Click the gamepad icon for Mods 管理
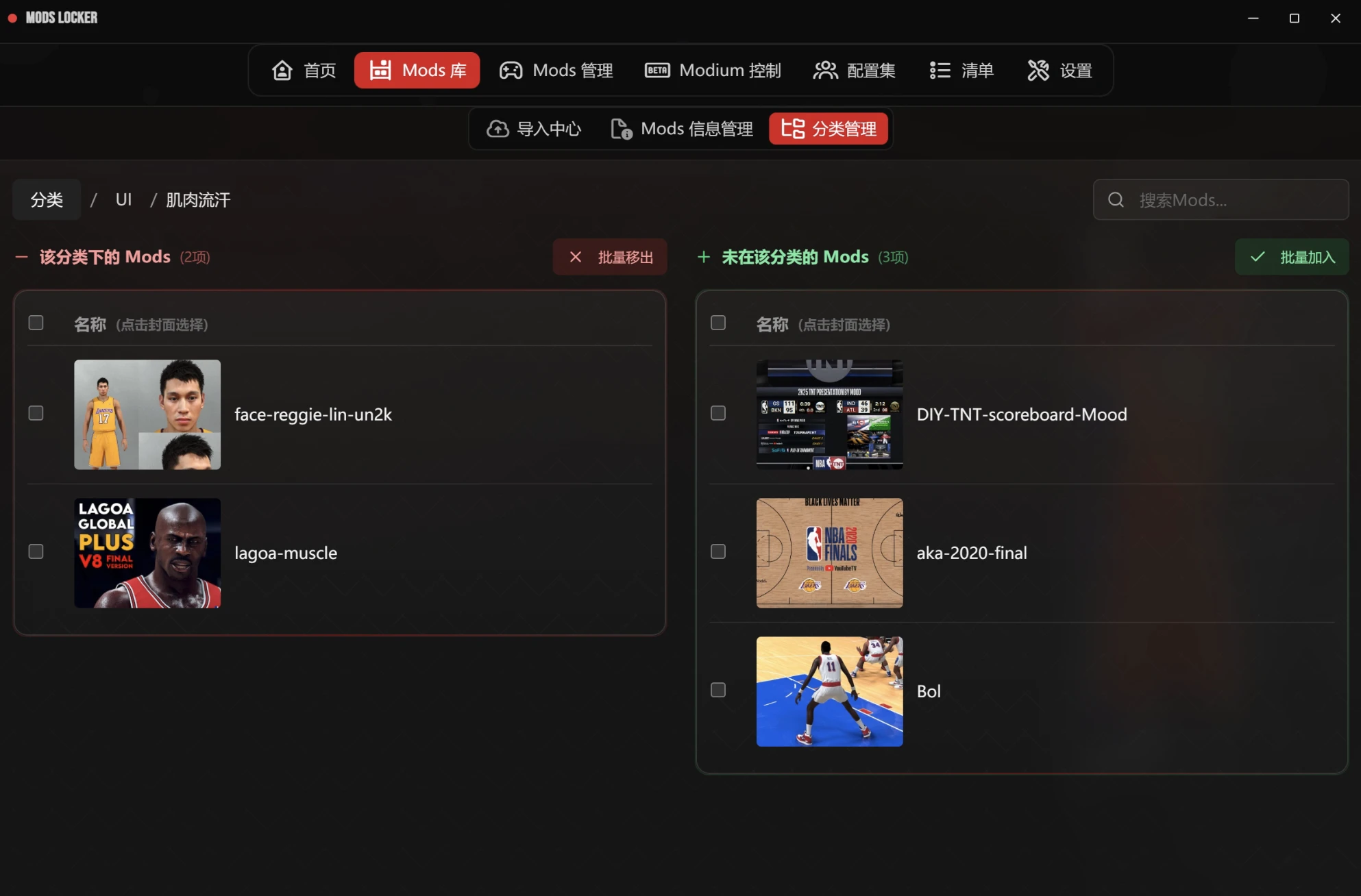 tap(511, 71)
